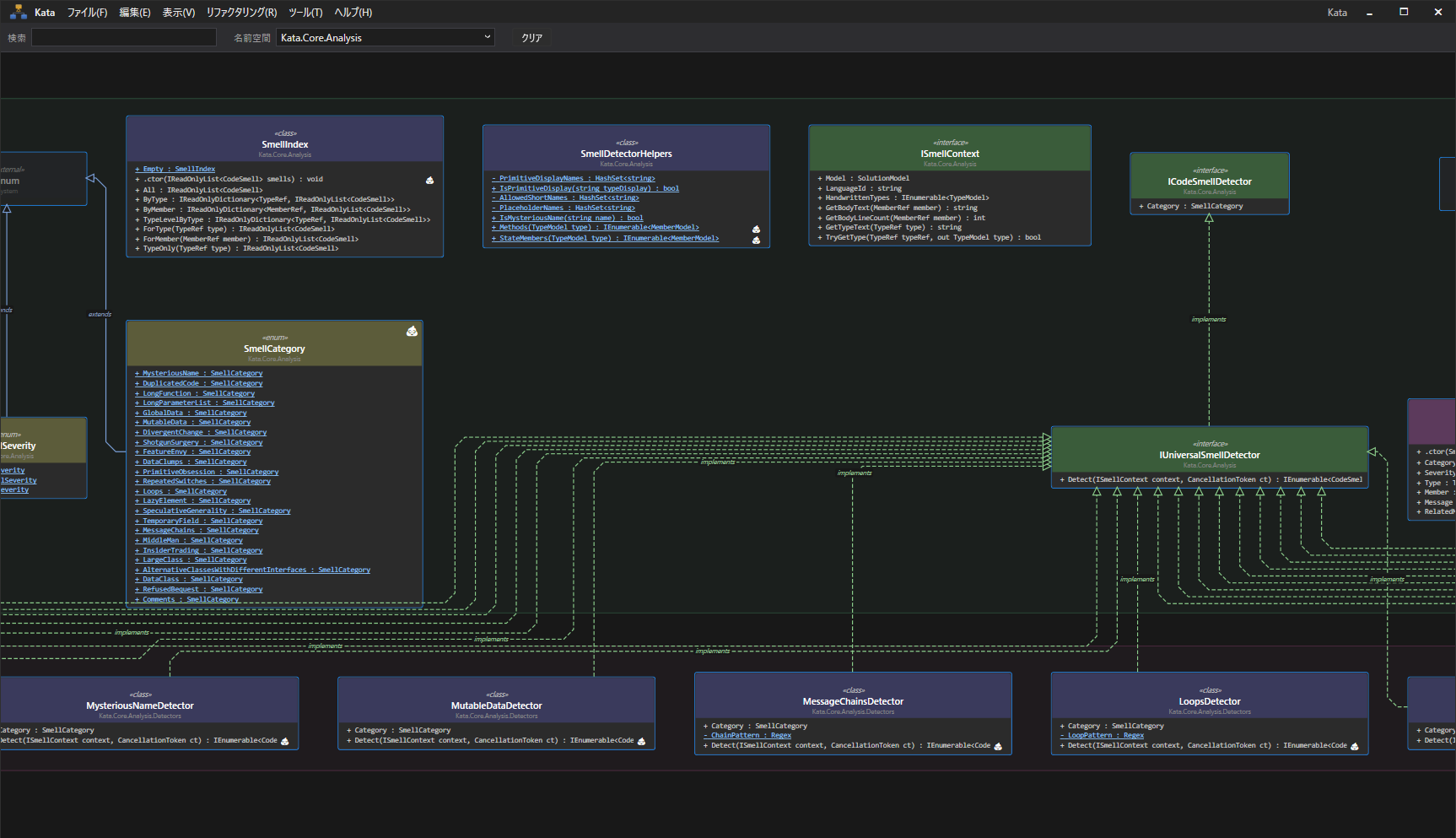Viewport: 1456px width, 838px height.
Task: Click the smell icon in MessageChainsDetector Detect row
Action: click(x=998, y=746)
